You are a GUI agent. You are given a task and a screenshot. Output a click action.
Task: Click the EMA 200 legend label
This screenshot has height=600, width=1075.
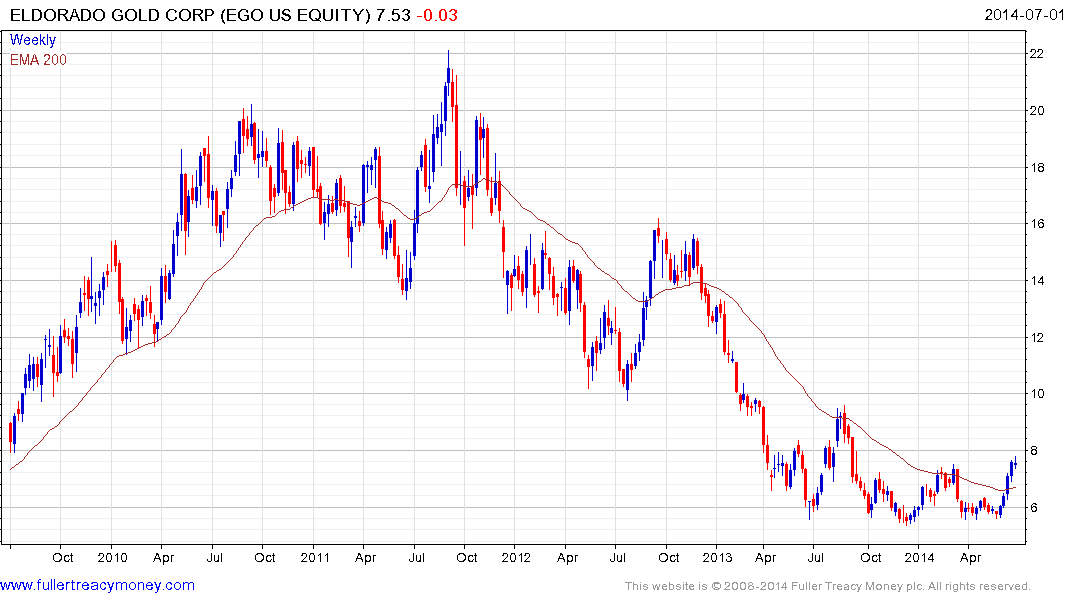pos(38,60)
